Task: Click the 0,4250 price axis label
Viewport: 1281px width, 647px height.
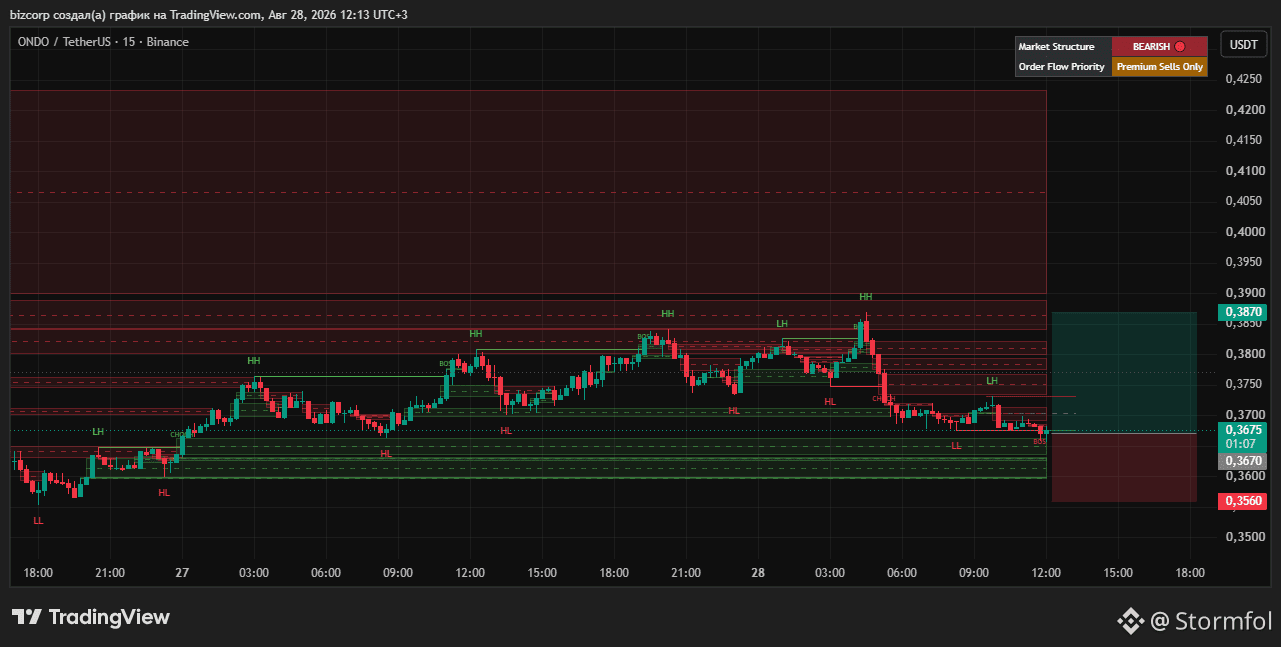Action: click(x=1245, y=78)
